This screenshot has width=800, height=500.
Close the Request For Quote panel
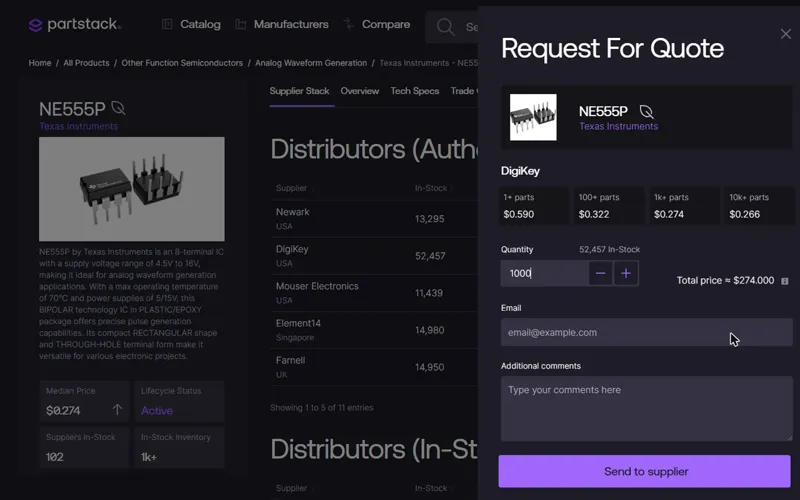click(x=785, y=34)
